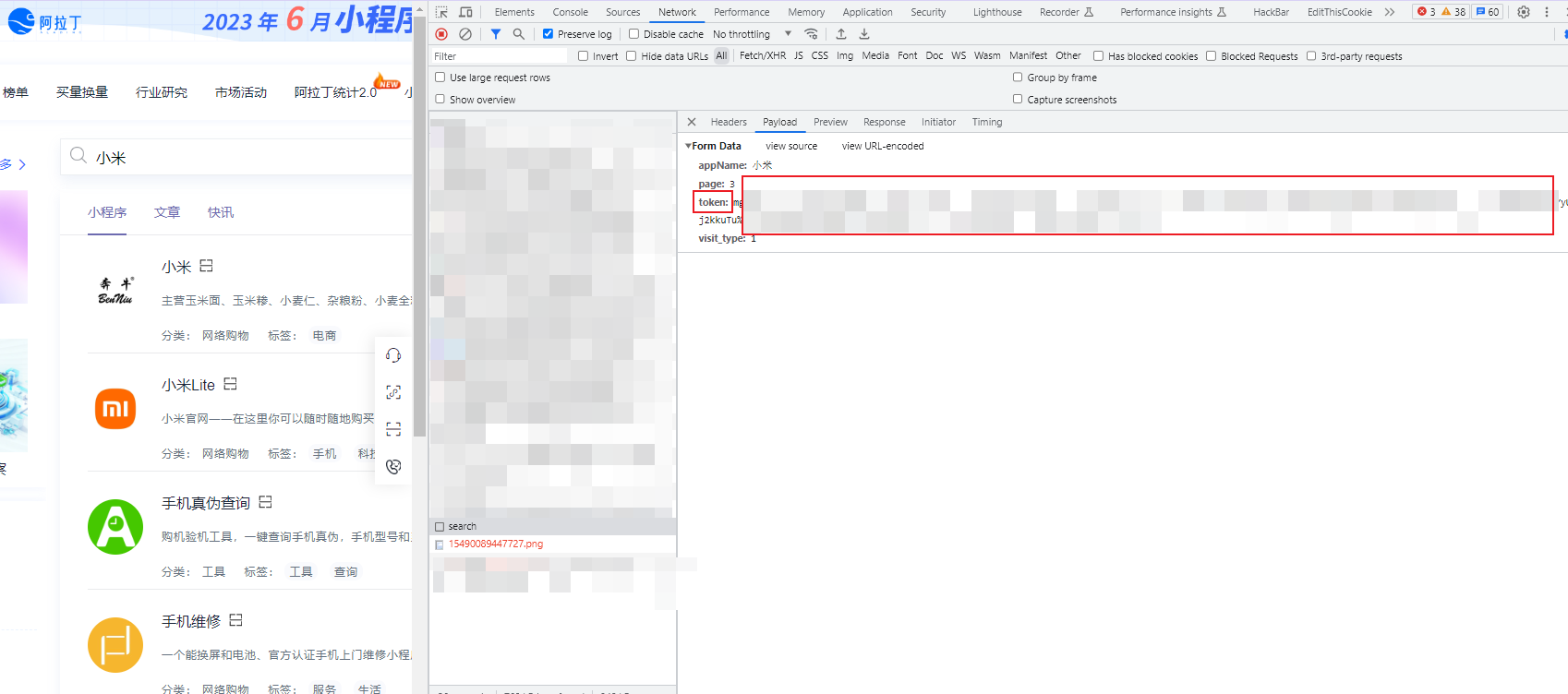Check the Invert filter checkbox

[583, 56]
